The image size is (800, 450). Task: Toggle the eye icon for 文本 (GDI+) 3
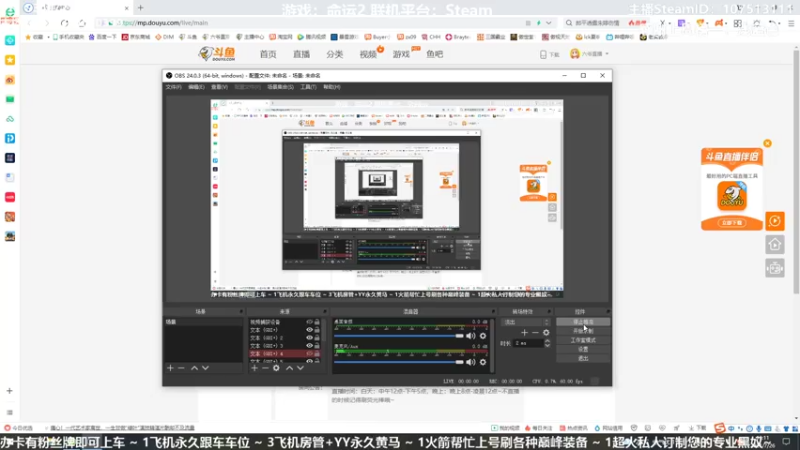(309, 345)
